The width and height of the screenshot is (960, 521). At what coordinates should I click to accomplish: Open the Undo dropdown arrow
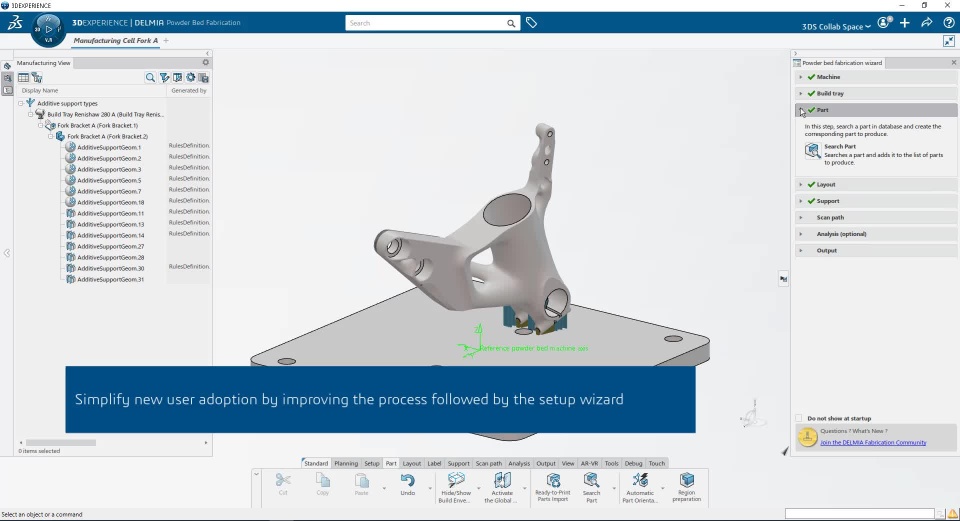(430, 488)
